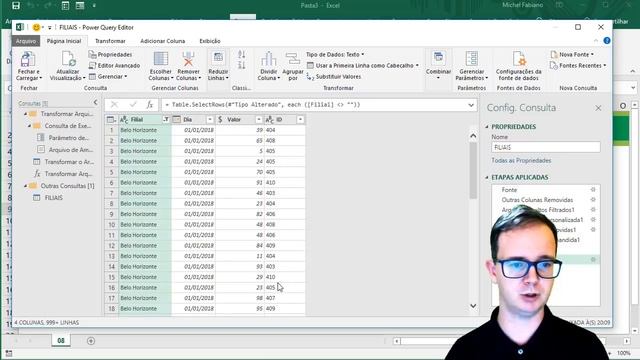Select row 1 Belo Horizonte cell
Image resolution: width=640 pixels, height=360 pixels.
click(145, 130)
